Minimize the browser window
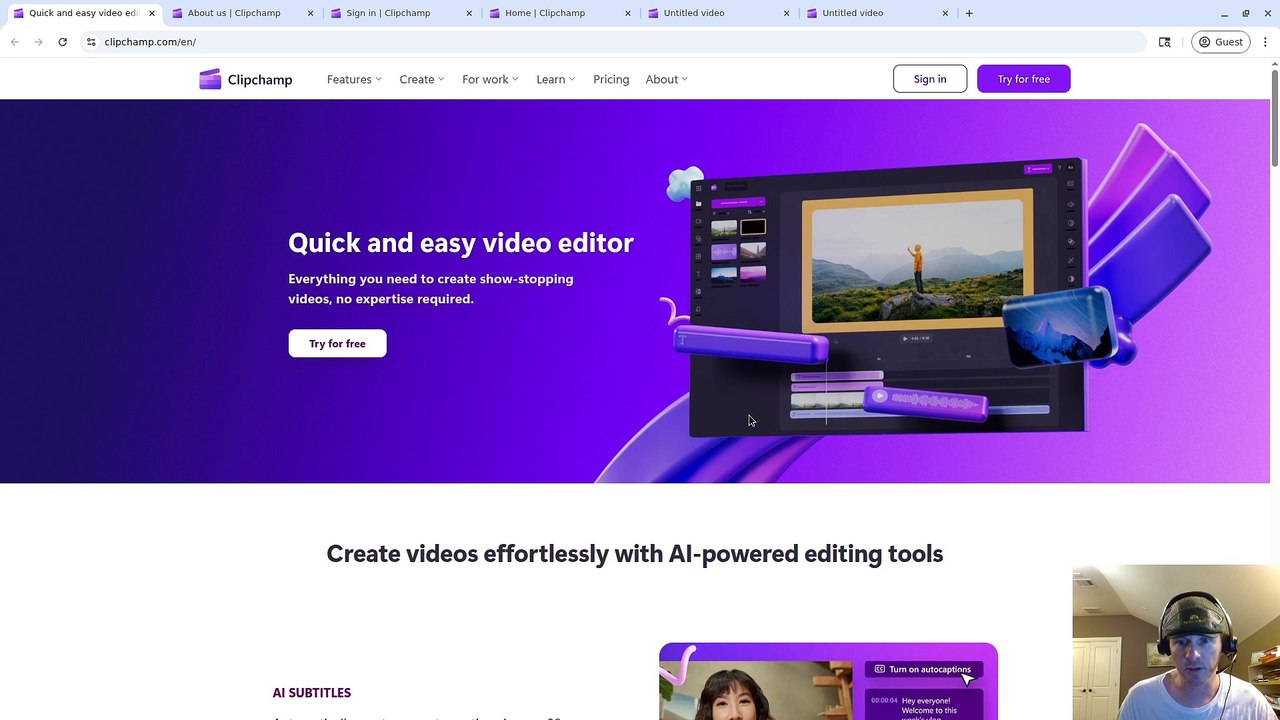 pyautogui.click(x=1224, y=13)
